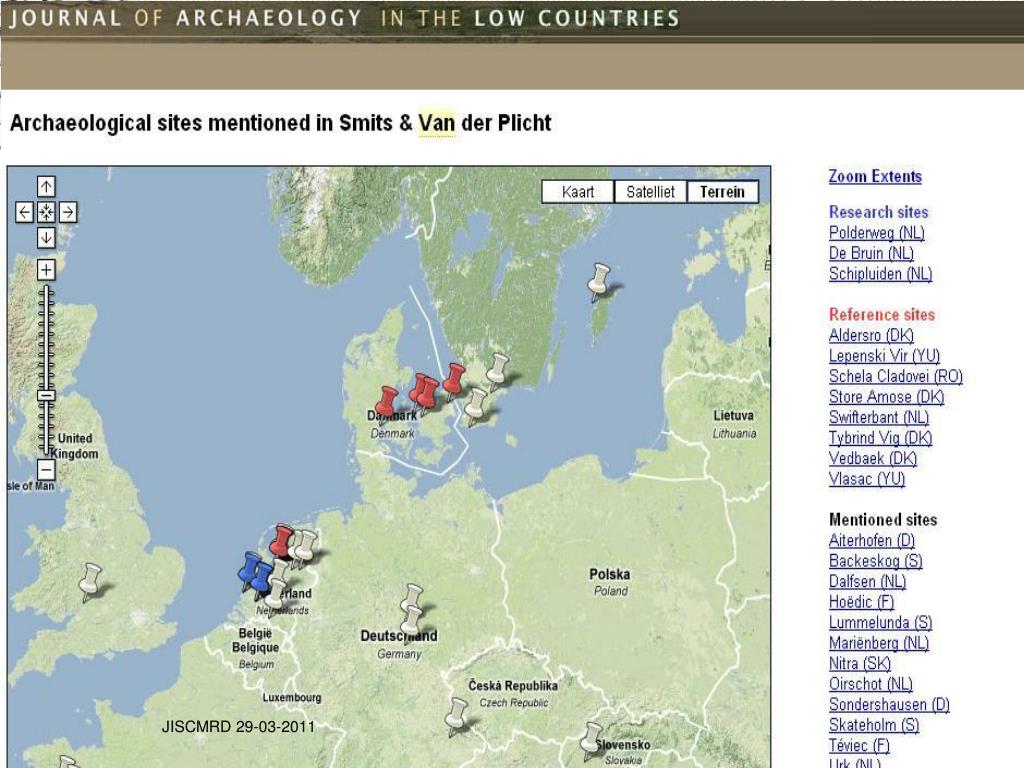The image size is (1024, 768).
Task: Open Lepenski Vir (YU) link
Action: 884,356
